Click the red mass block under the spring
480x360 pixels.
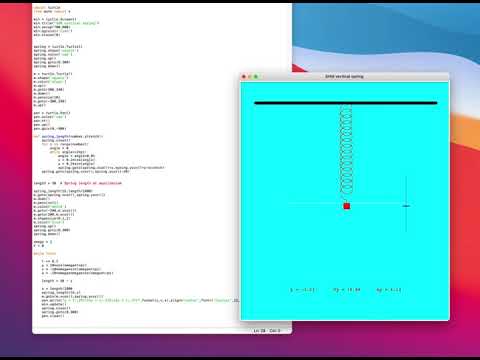(347, 206)
